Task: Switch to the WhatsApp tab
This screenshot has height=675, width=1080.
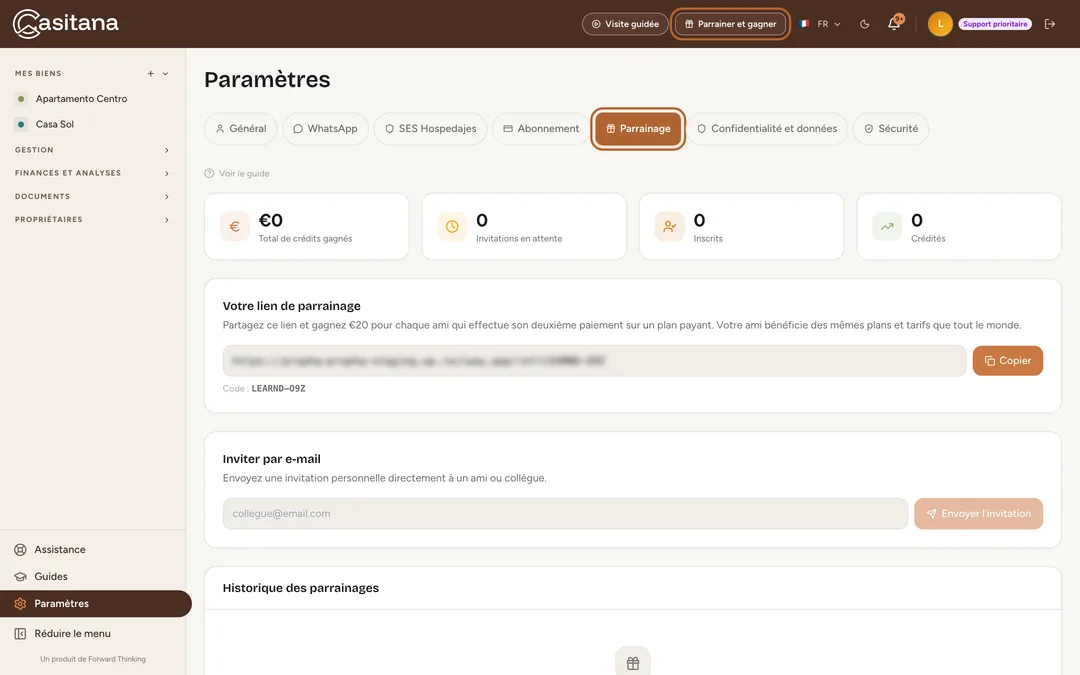Action: [325, 129]
